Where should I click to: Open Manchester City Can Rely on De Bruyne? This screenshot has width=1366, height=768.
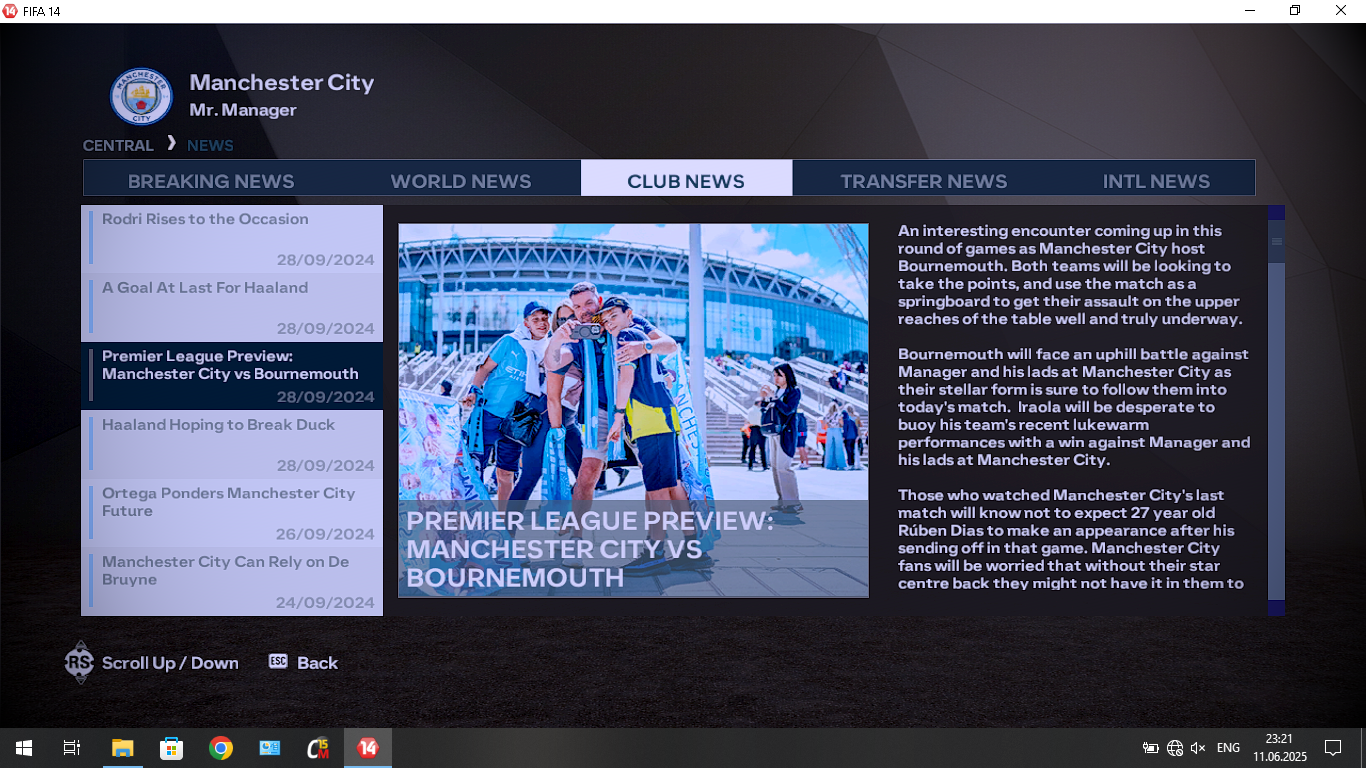click(x=232, y=582)
